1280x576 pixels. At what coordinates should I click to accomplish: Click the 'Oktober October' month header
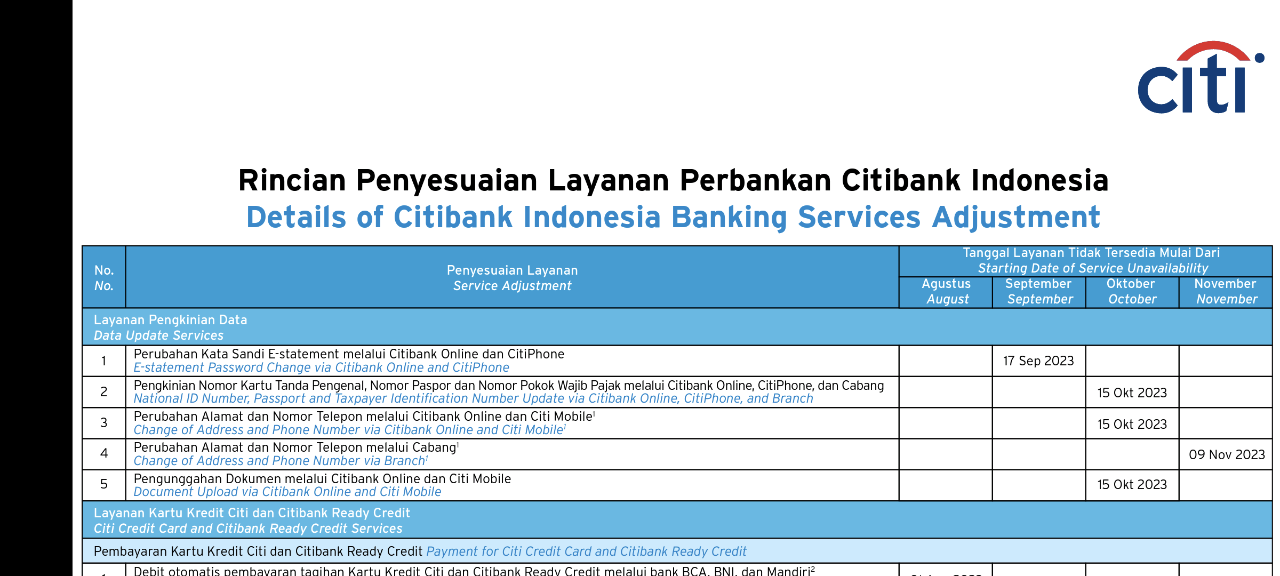point(1132,291)
